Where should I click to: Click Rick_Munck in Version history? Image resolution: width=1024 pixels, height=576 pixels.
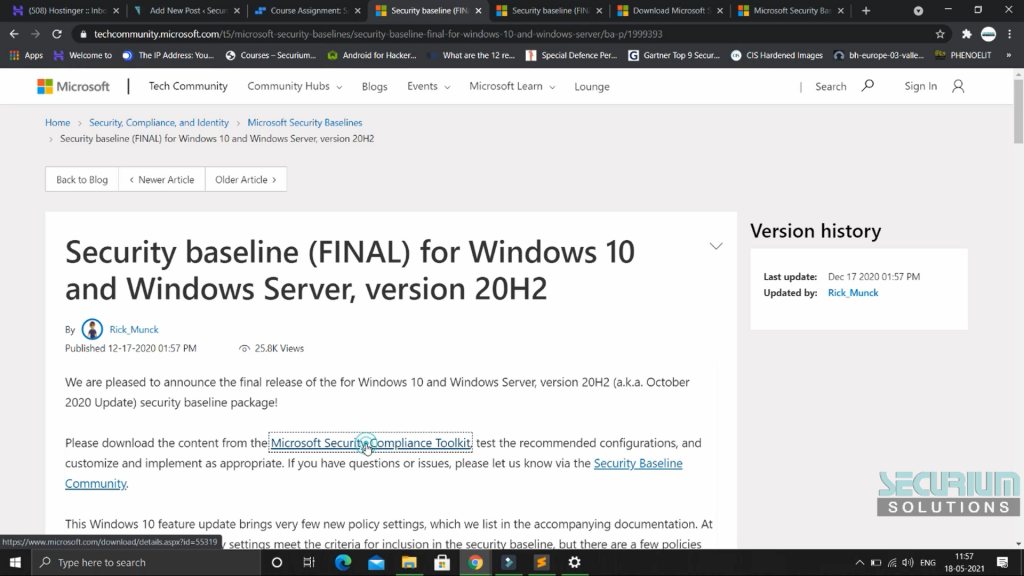(x=853, y=293)
